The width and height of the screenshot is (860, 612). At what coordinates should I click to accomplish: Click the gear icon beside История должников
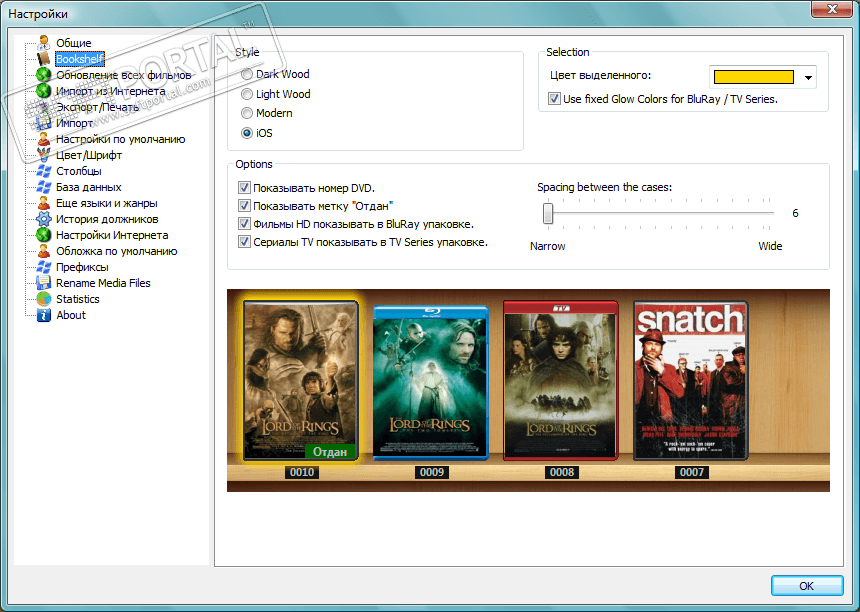(44, 219)
